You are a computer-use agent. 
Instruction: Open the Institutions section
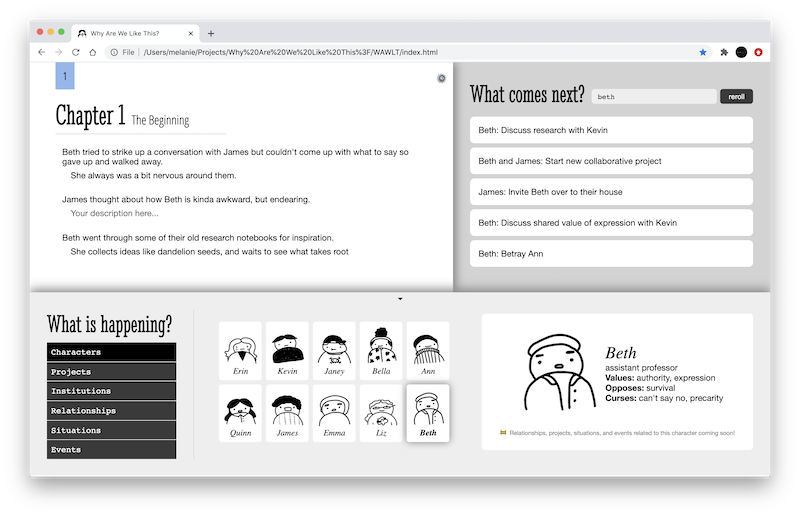111,391
